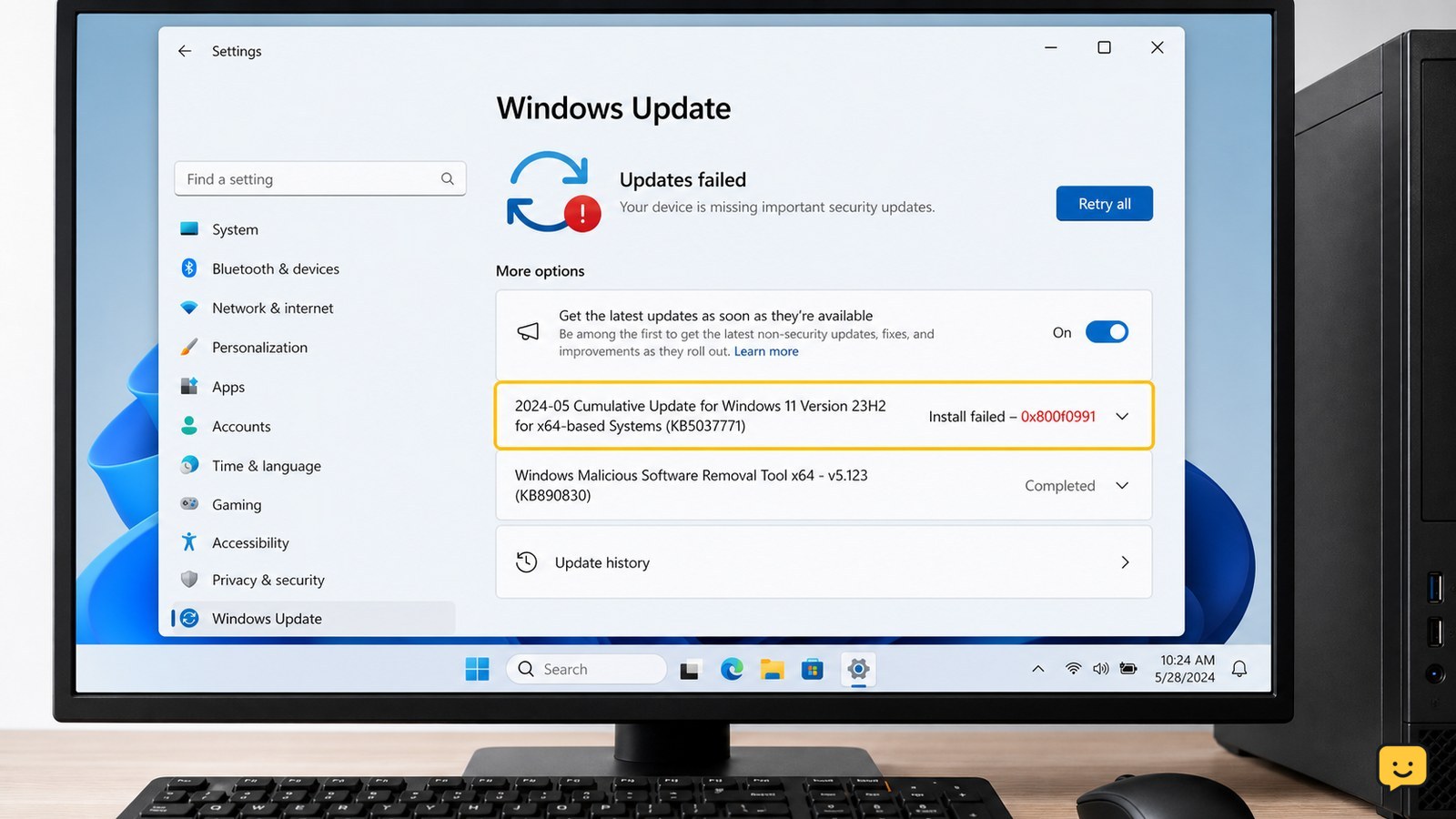Click the Bluetooth icon in sidebar
Image resolution: width=1456 pixels, height=819 pixels.
click(189, 268)
